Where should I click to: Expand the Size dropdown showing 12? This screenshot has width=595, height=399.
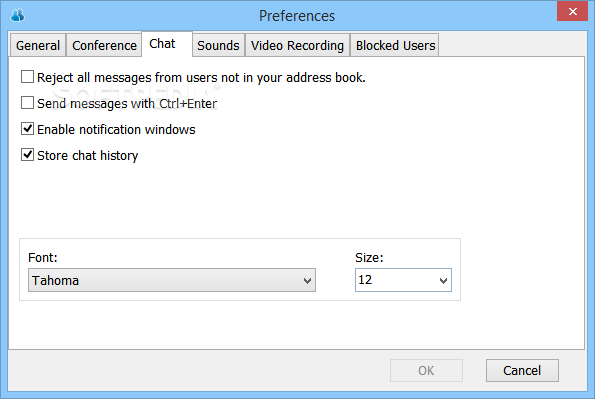(403, 280)
